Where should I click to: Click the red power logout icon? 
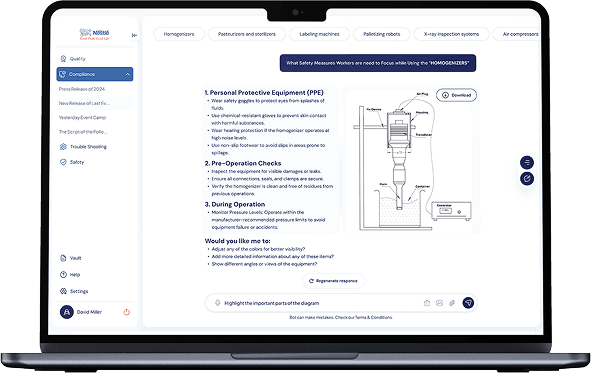[127, 312]
